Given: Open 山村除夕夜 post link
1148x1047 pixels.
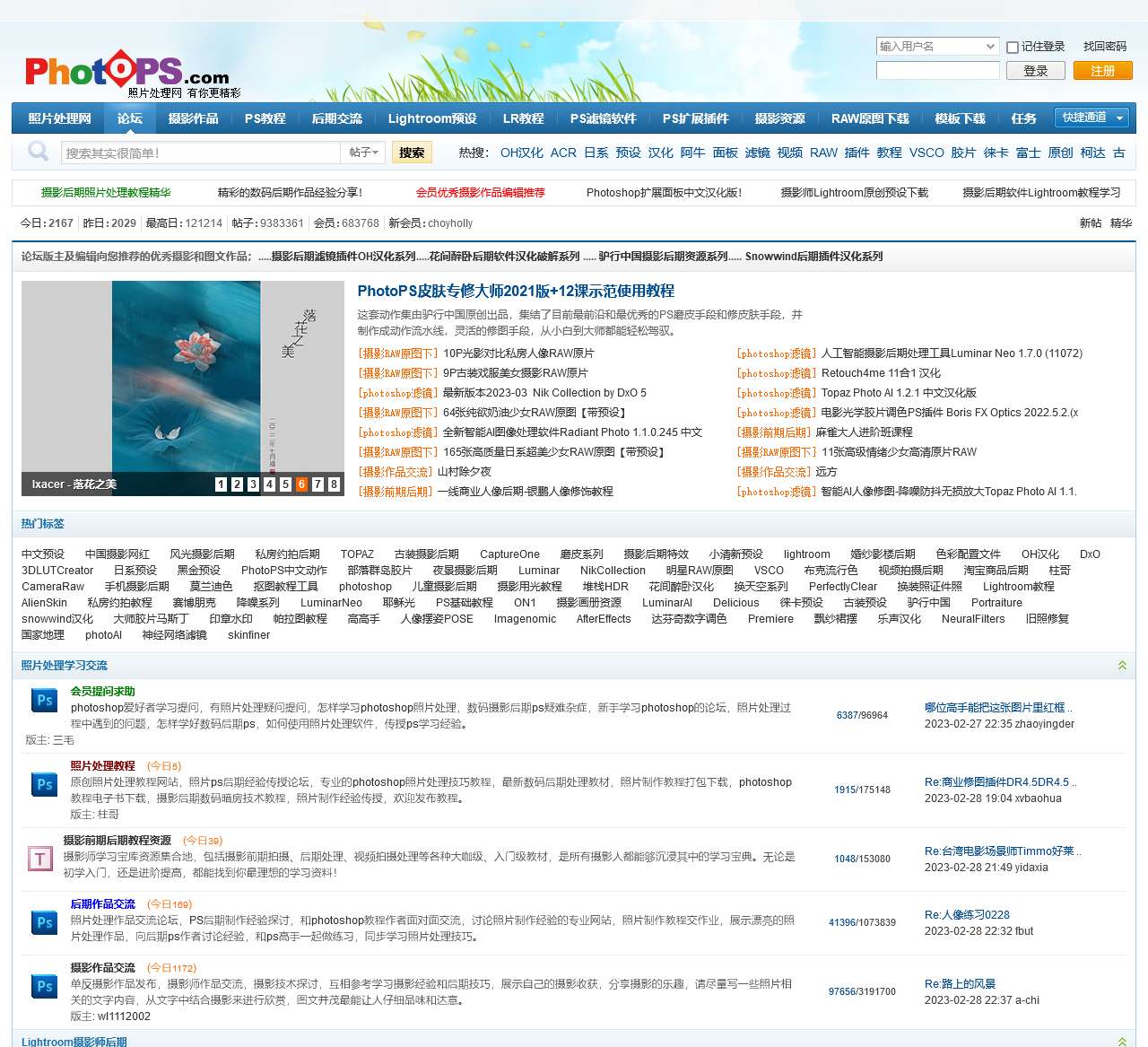Looking at the screenshot, I should [x=464, y=472].
